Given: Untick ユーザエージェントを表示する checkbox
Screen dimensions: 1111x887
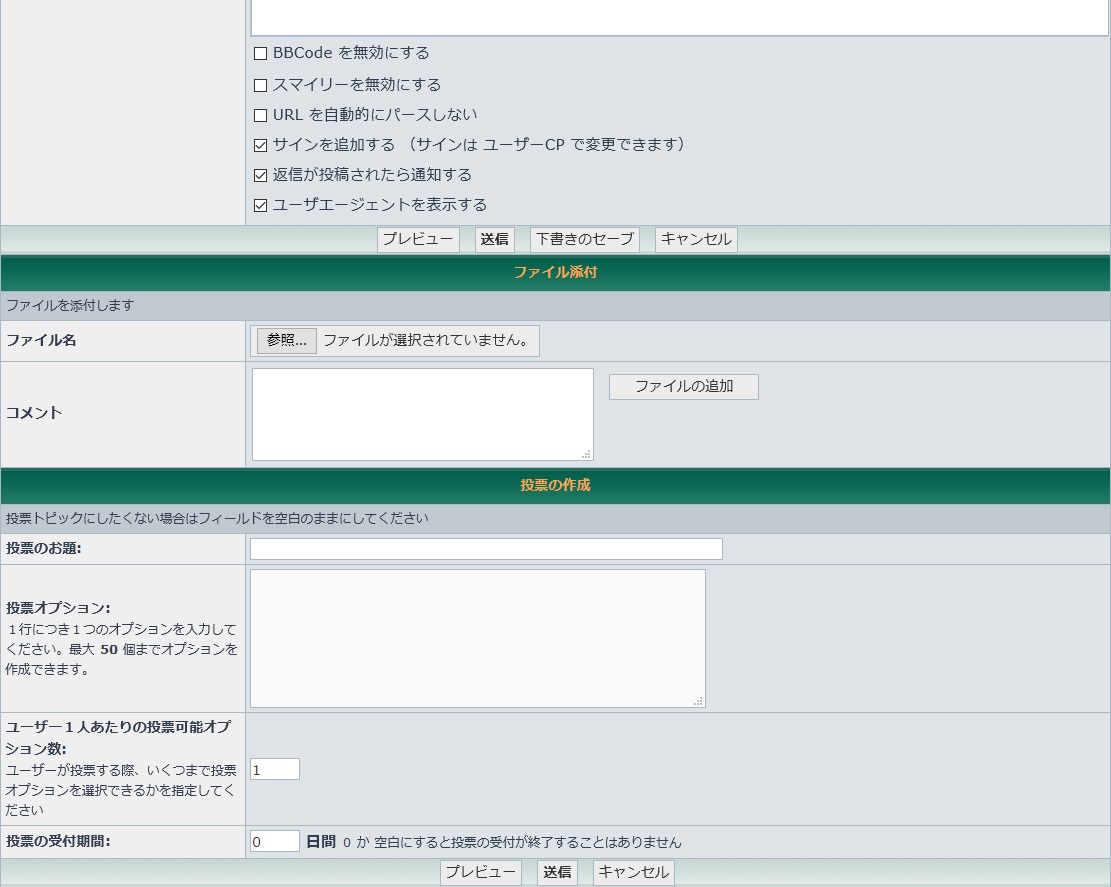Looking at the screenshot, I should pyautogui.click(x=261, y=206).
